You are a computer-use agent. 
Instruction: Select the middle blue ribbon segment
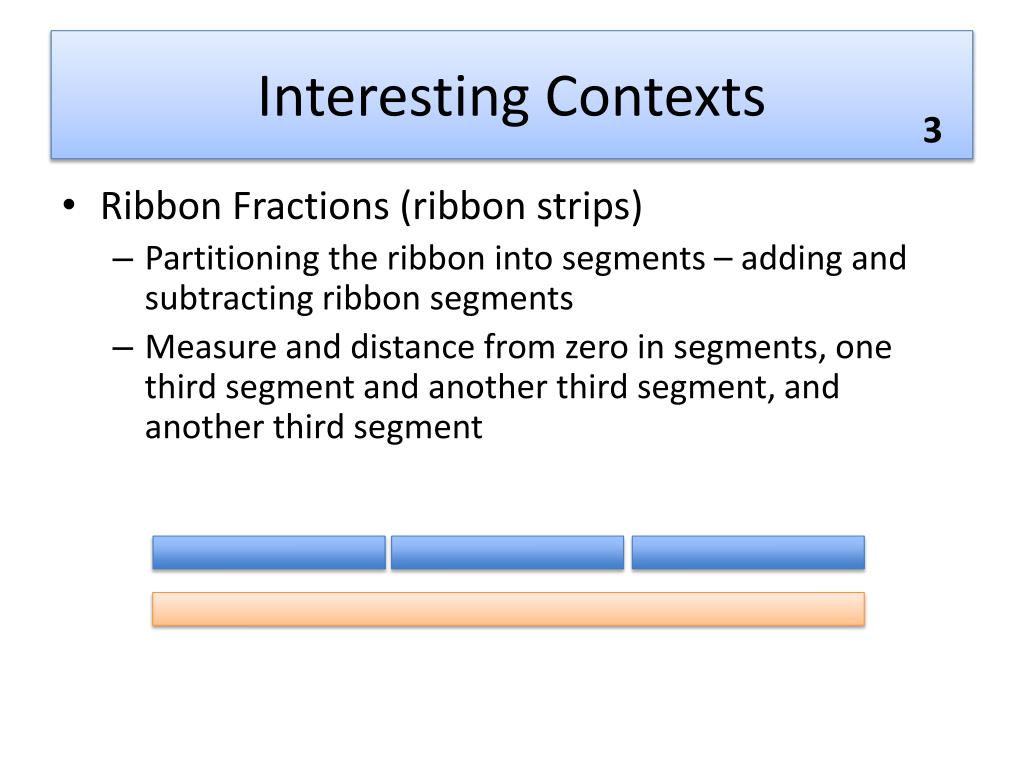click(507, 552)
